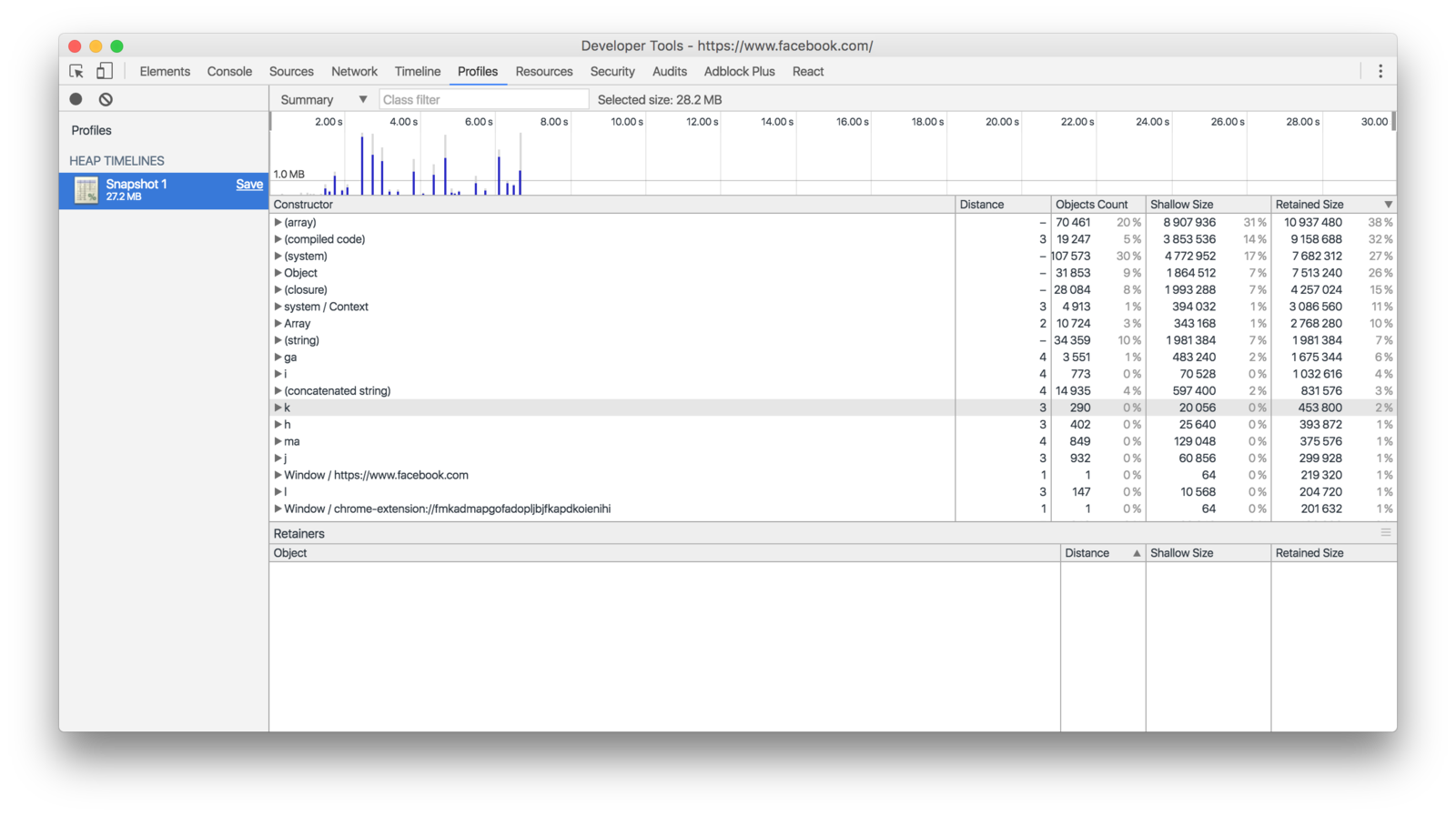1456x816 pixels.
Task: Start recording heap profile
Action: [76, 99]
